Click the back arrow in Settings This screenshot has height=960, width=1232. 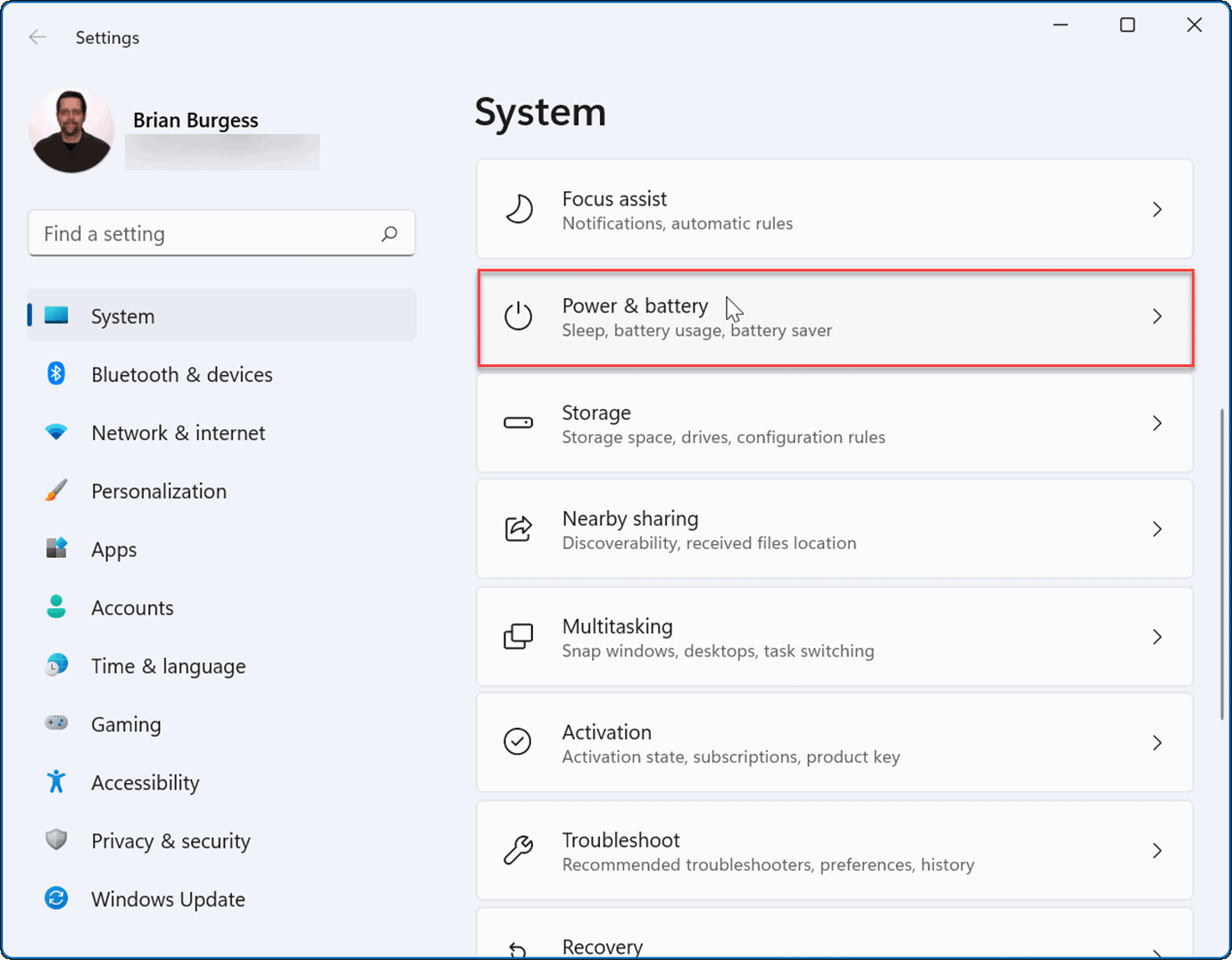37,37
